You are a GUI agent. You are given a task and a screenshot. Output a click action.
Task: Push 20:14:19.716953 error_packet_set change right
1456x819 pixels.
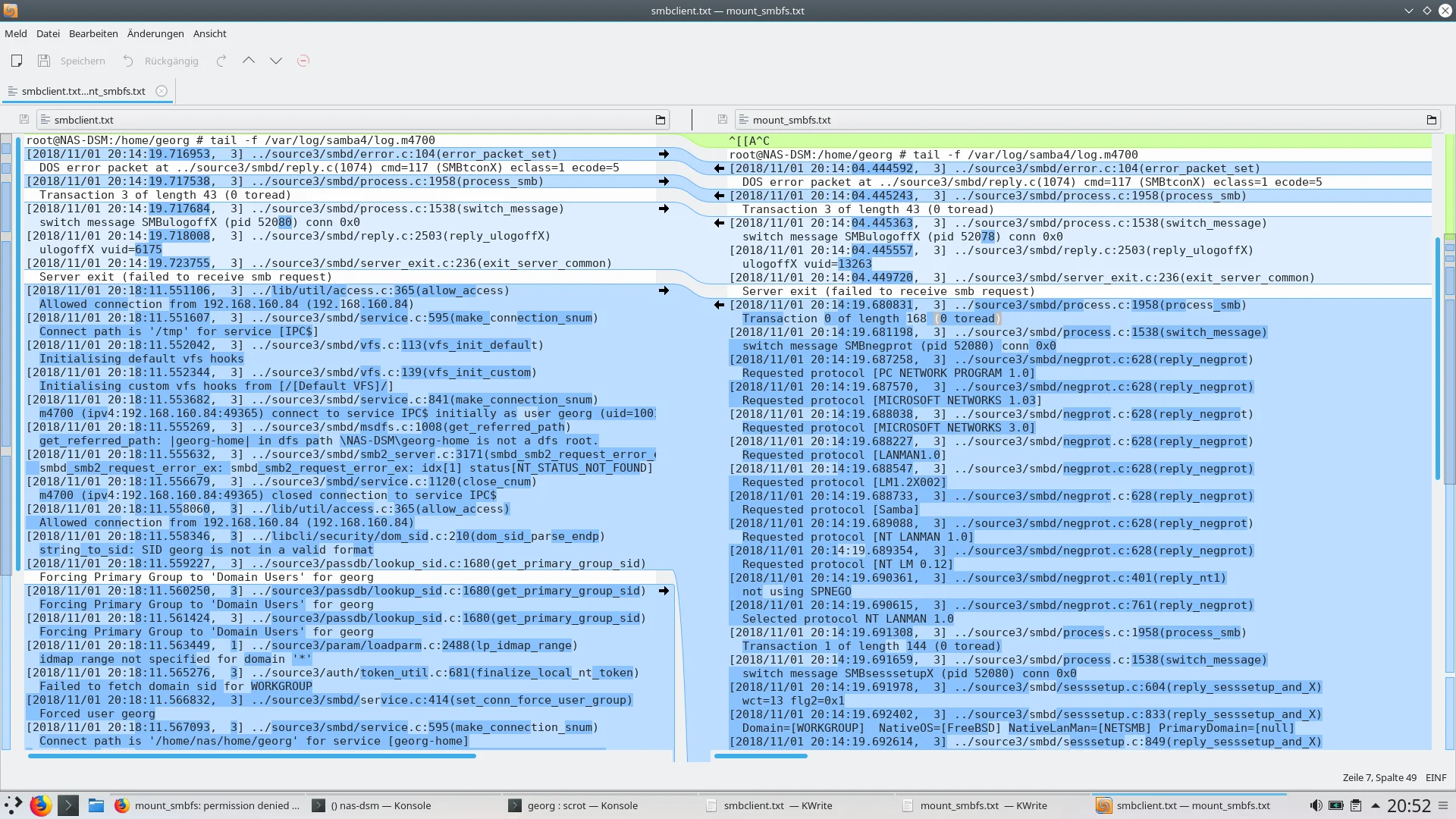[x=664, y=154]
